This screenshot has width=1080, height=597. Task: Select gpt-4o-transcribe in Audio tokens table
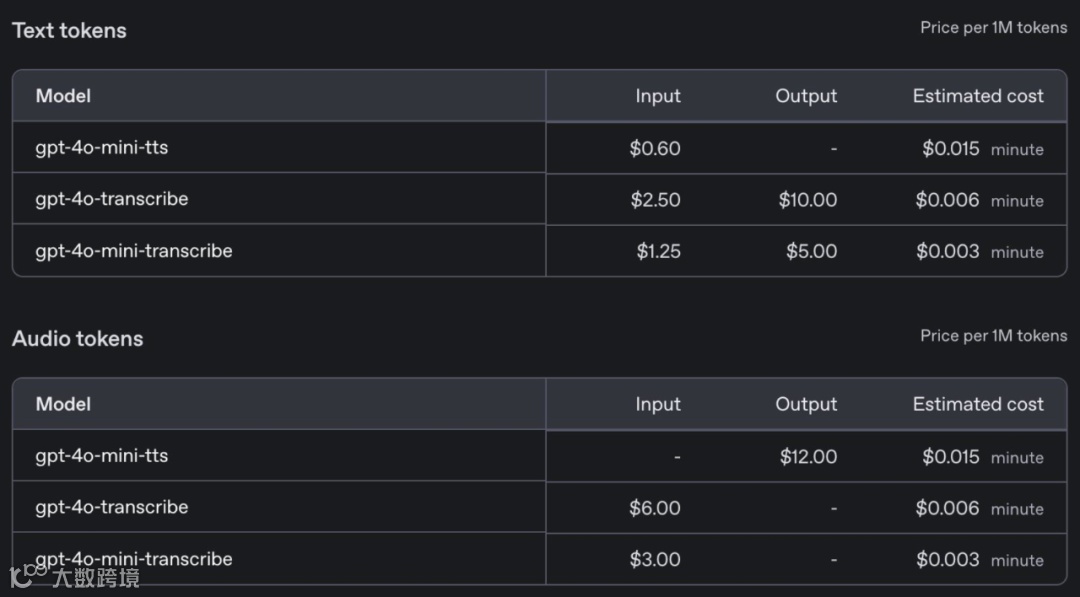point(111,507)
